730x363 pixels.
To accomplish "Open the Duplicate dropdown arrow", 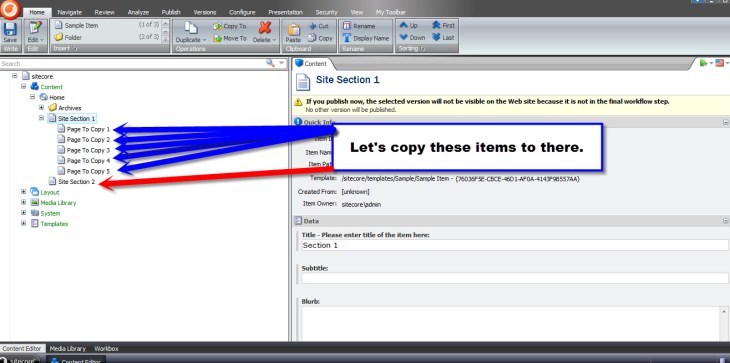I will [204, 40].
